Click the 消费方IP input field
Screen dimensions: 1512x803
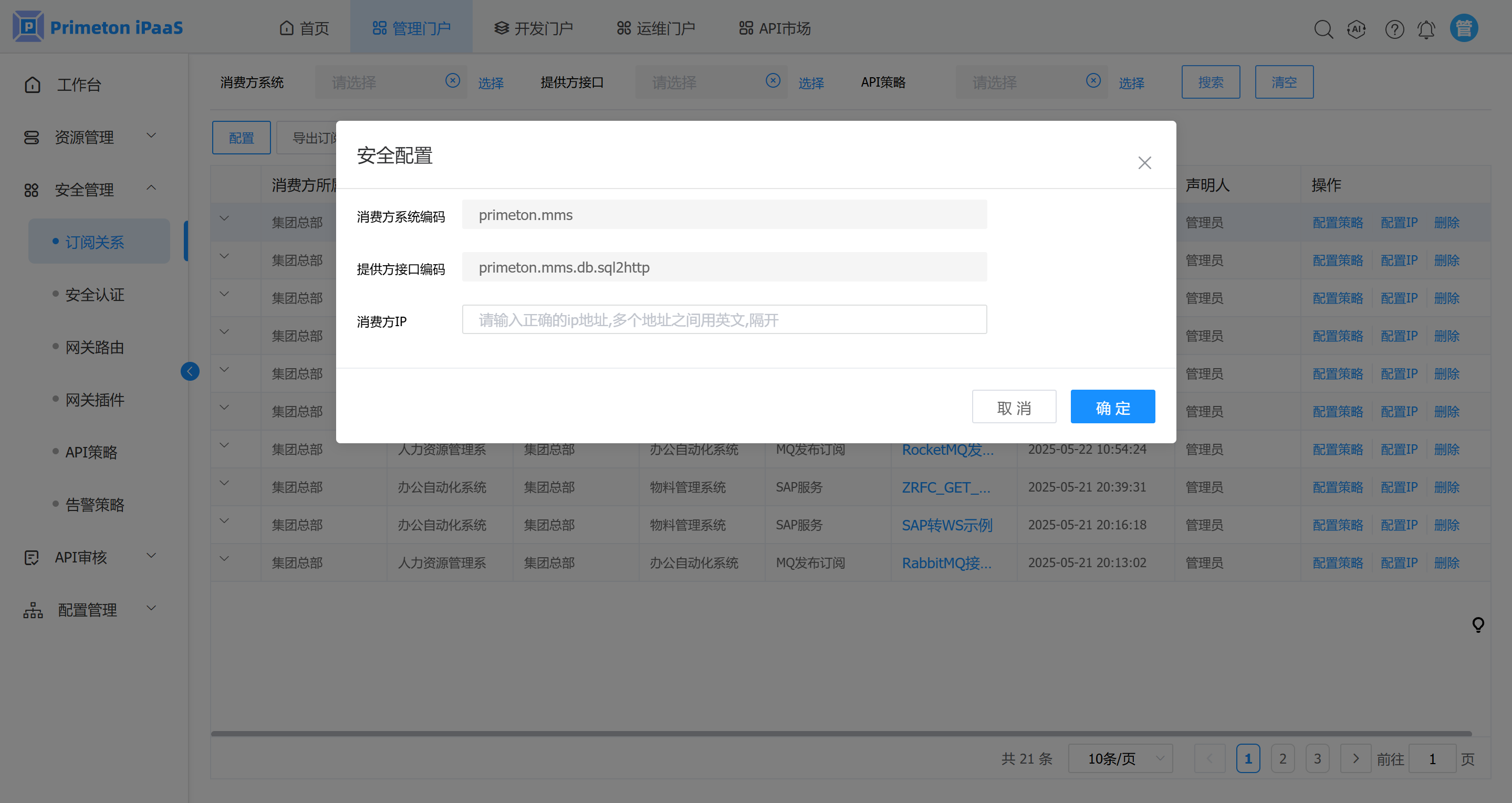coord(724,320)
